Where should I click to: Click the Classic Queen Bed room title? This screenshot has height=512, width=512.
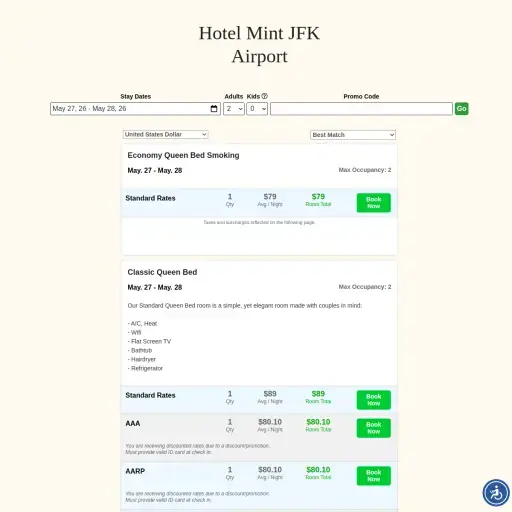[162, 272]
